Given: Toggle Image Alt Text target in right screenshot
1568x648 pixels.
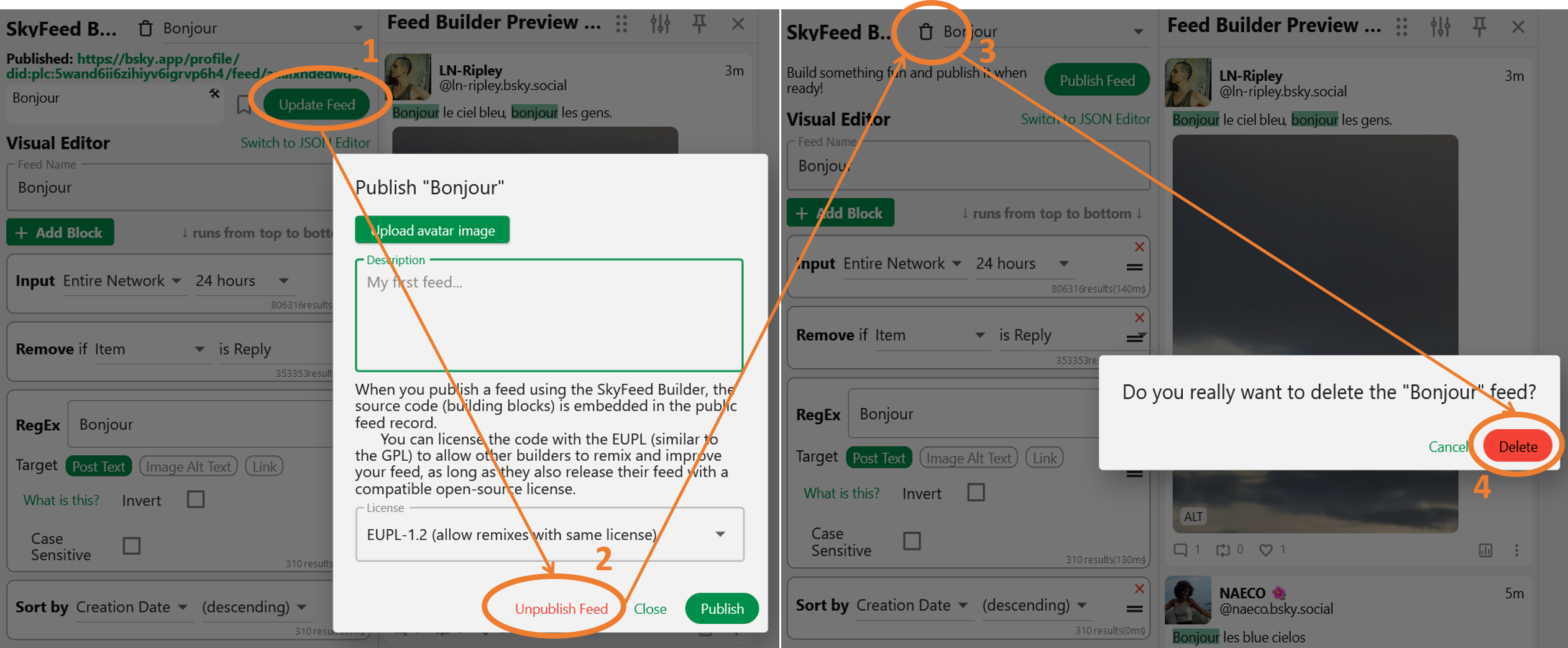Looking at the screenshot, I should click(x=968, y=458).
